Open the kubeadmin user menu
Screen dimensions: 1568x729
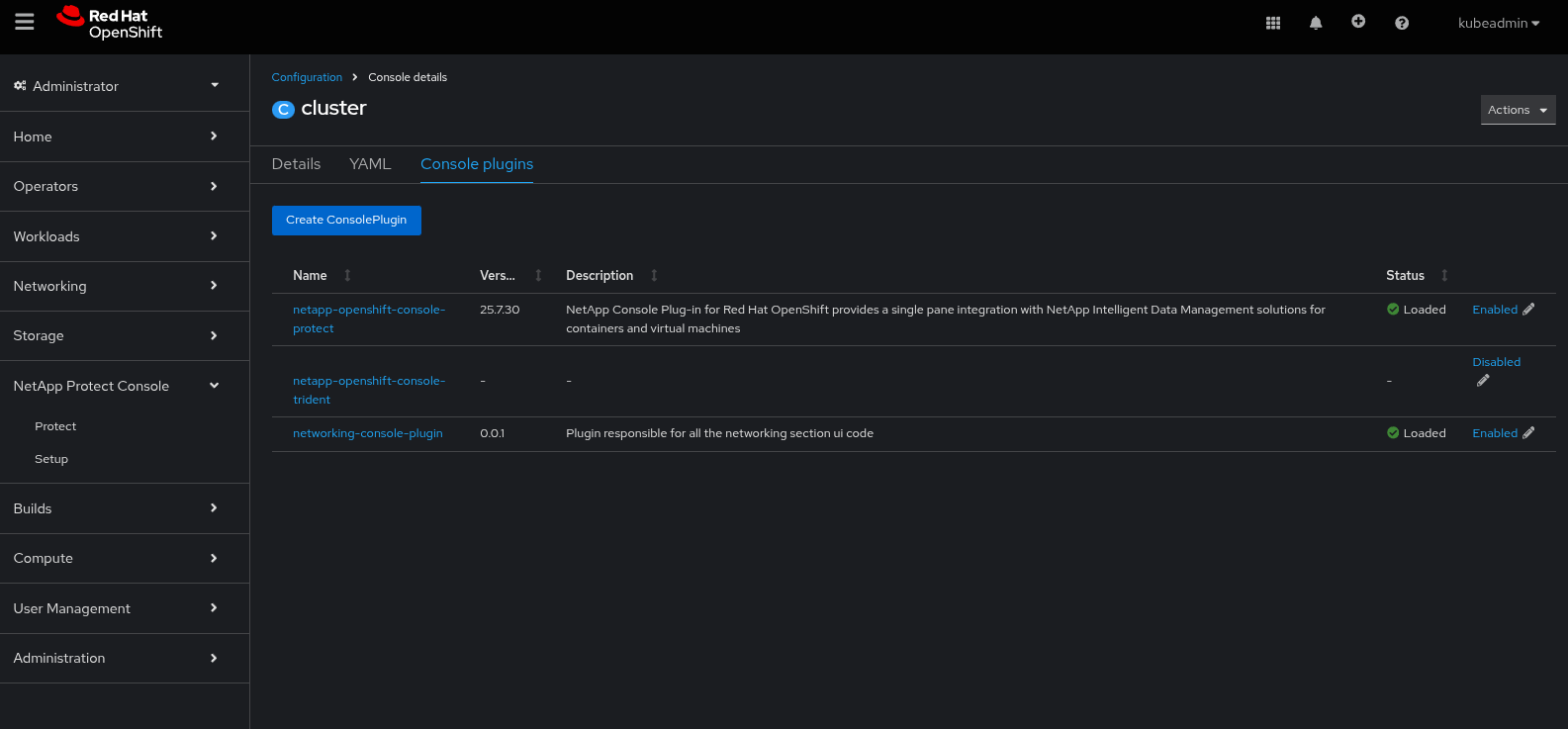click(x=1499, y=23)
